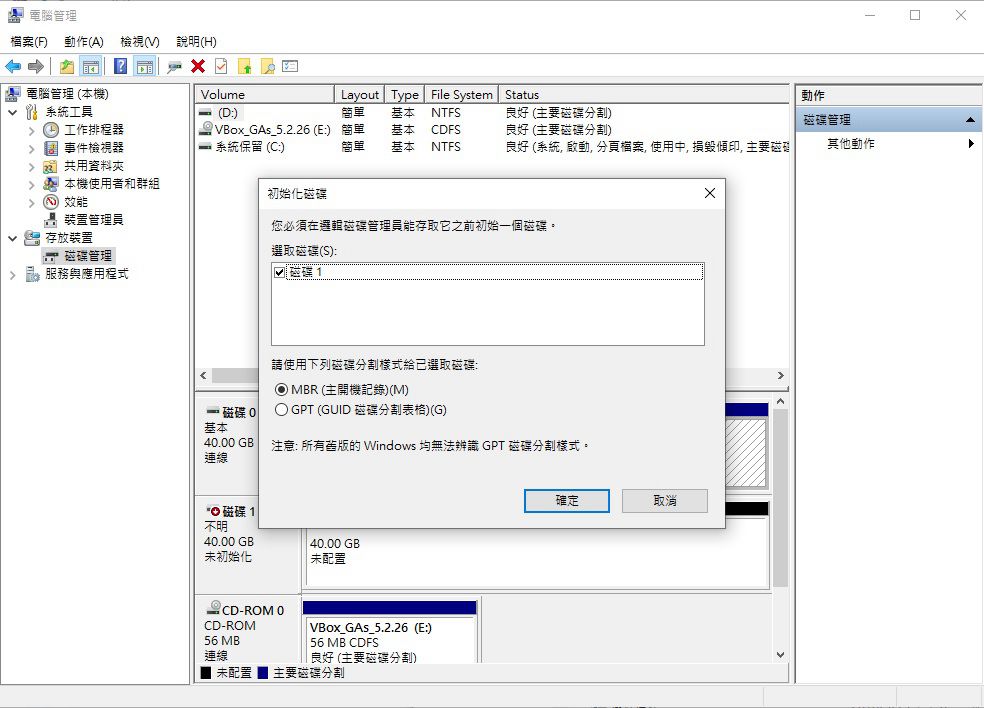The height and width of the screenshot is (708, 984).
Task: Open the 檢視(V) menu
Action: [x=140, y=42]
